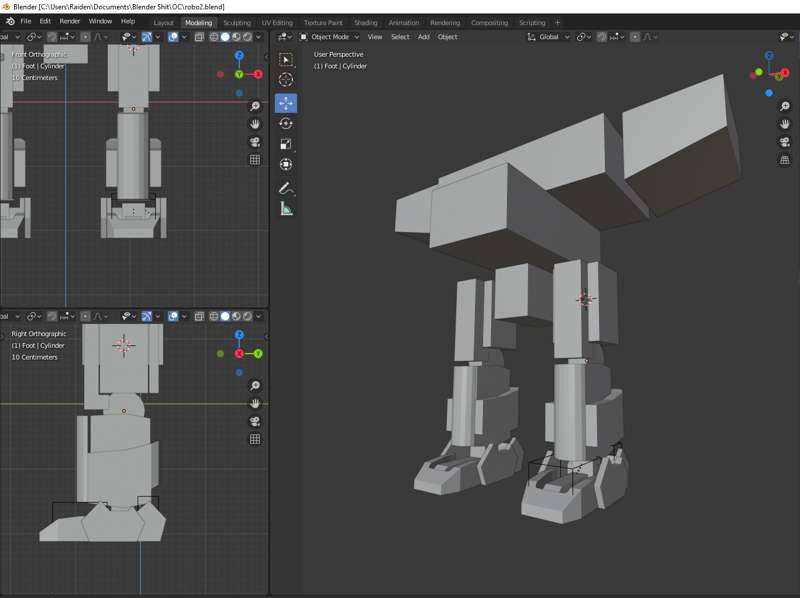Toggle snapping in User Perspective viewport header
Screen dimensions: 800x598
(x=602, y=37)
